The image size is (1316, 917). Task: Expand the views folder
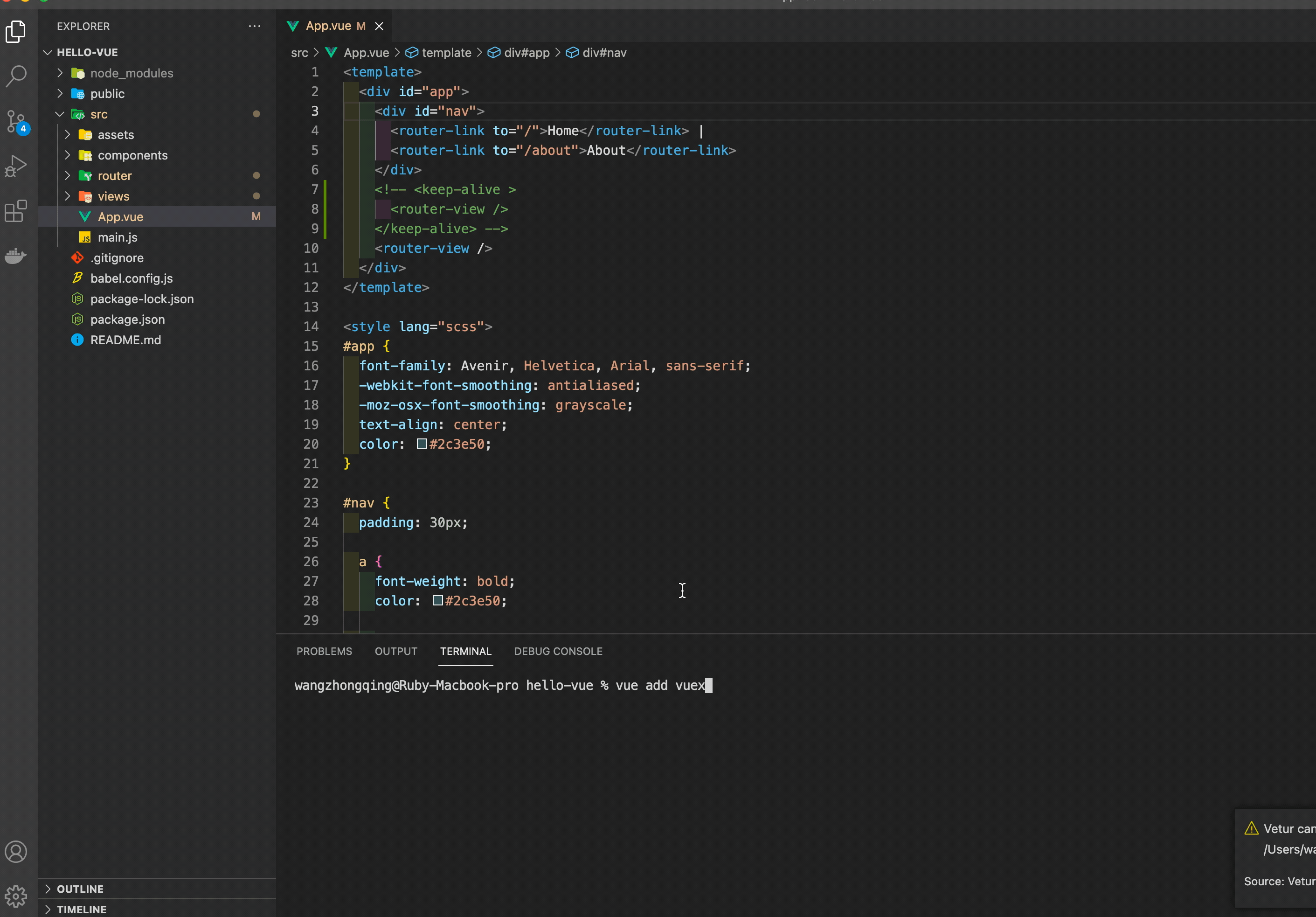[68, 196]
